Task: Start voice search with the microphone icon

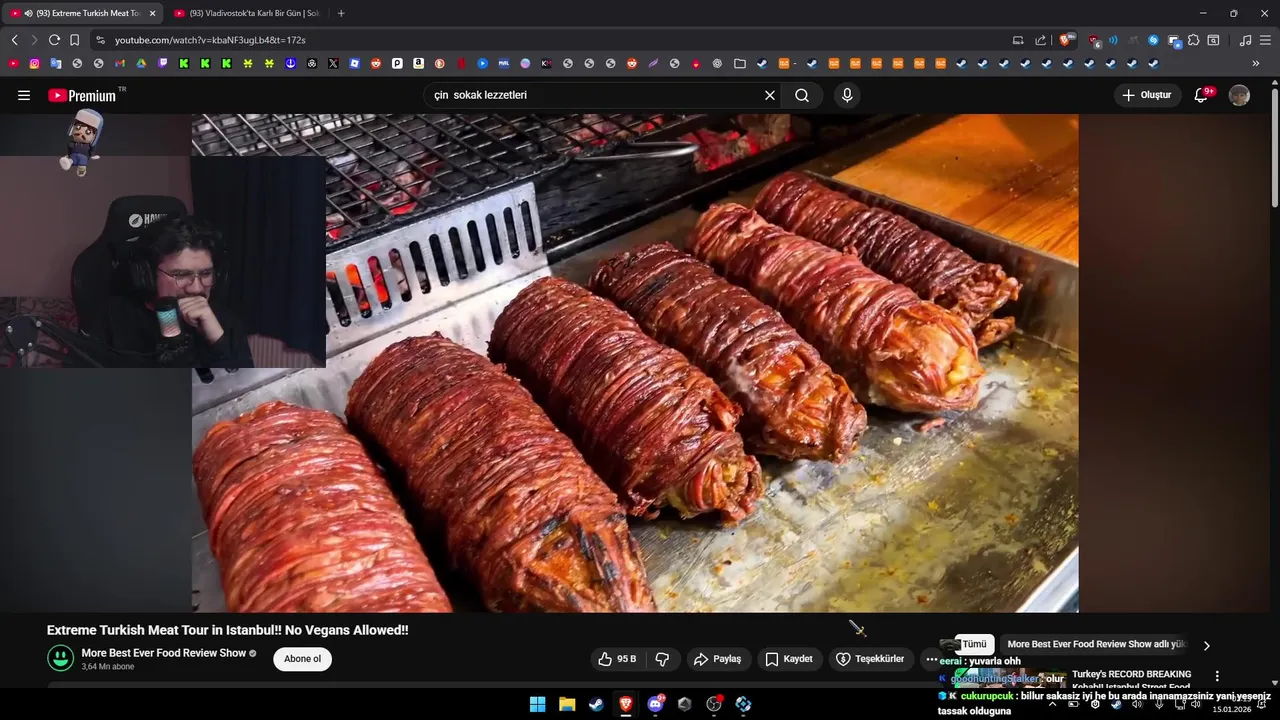Action: click(x=847, y=95)
